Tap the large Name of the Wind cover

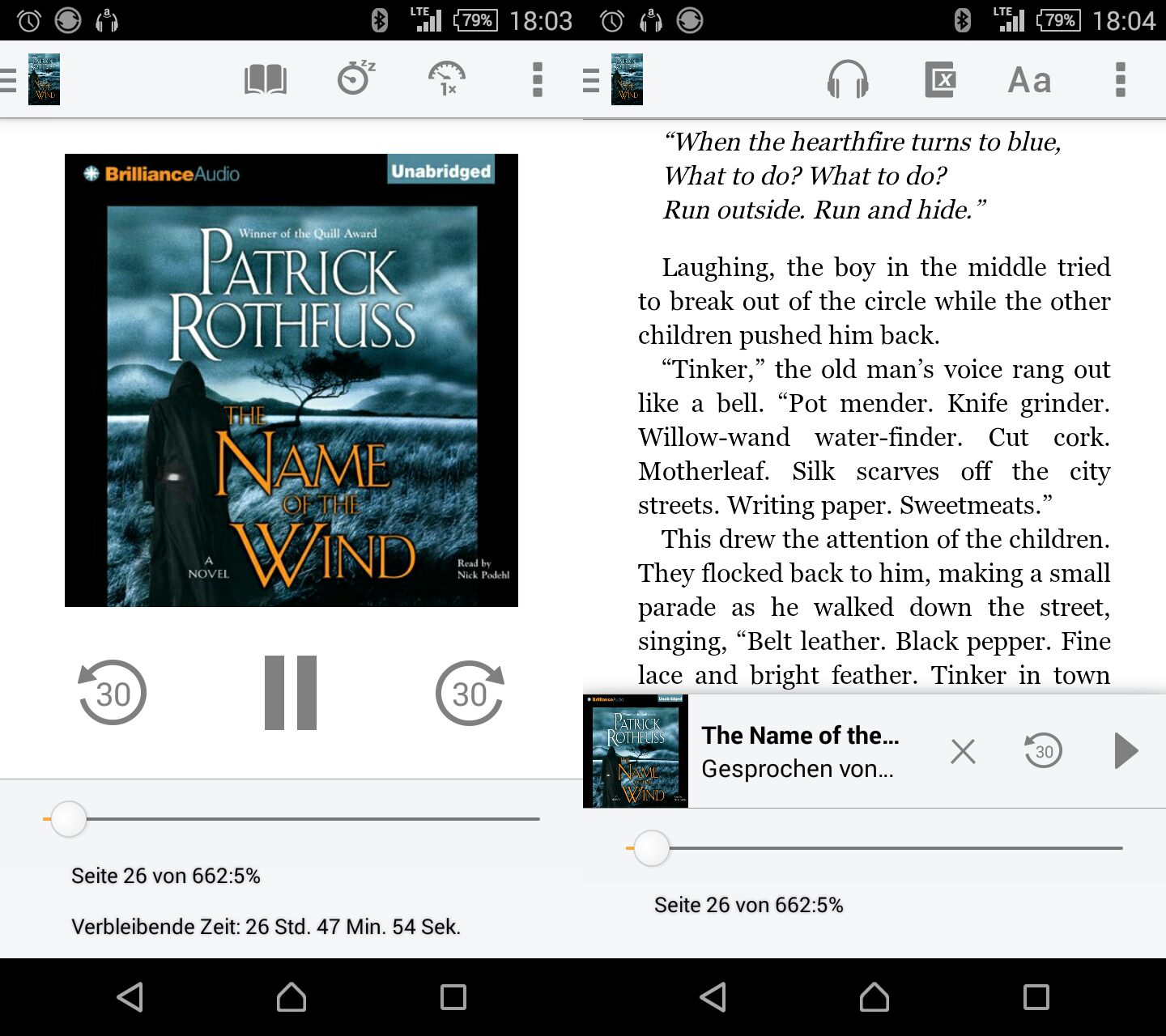291,380
